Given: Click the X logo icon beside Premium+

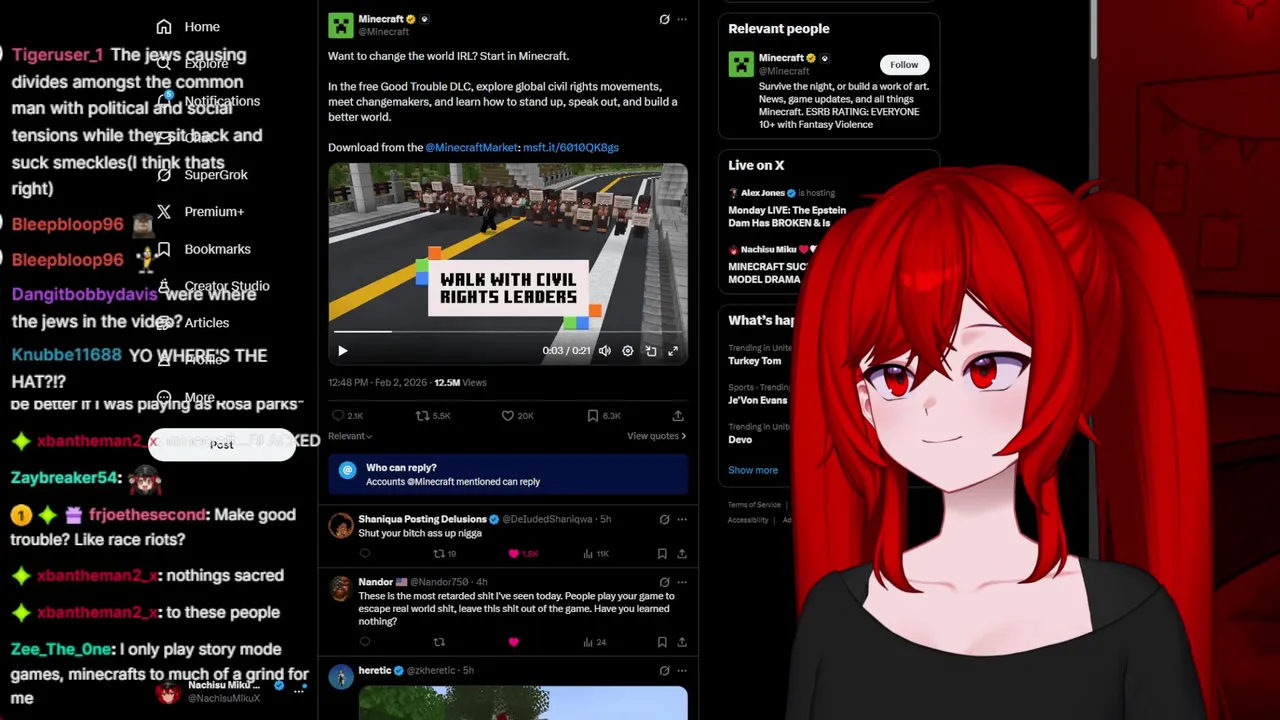Looking at the screenshot, I should tap(164, 212).
